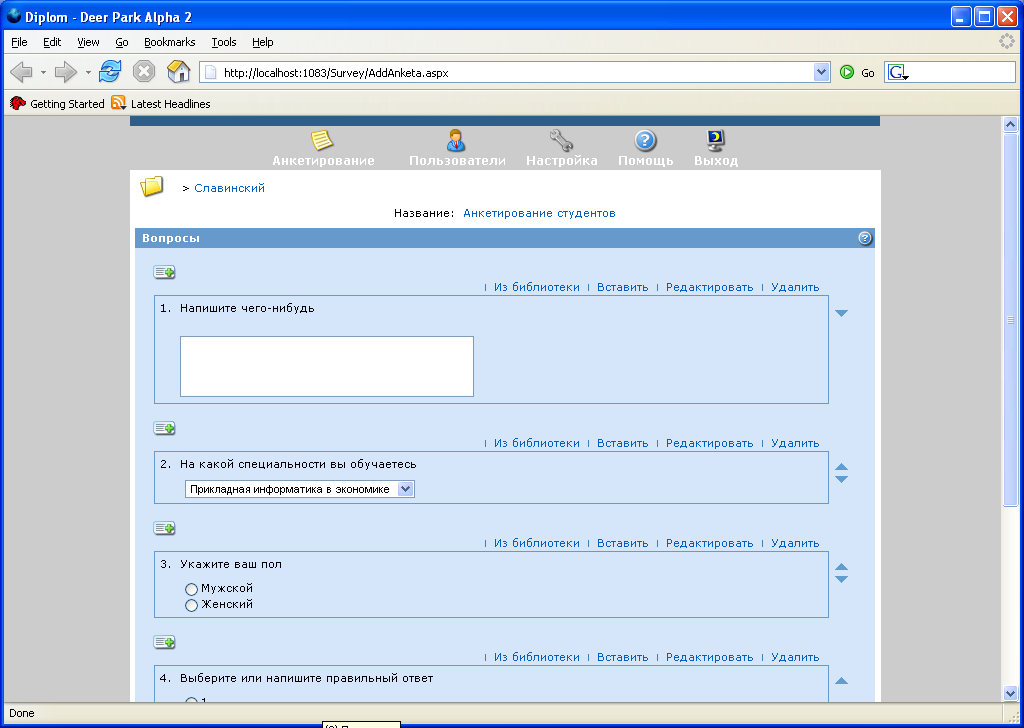Click Вставить above question 1
Viewport: 1024px width, 728px height.
point(622,287)
